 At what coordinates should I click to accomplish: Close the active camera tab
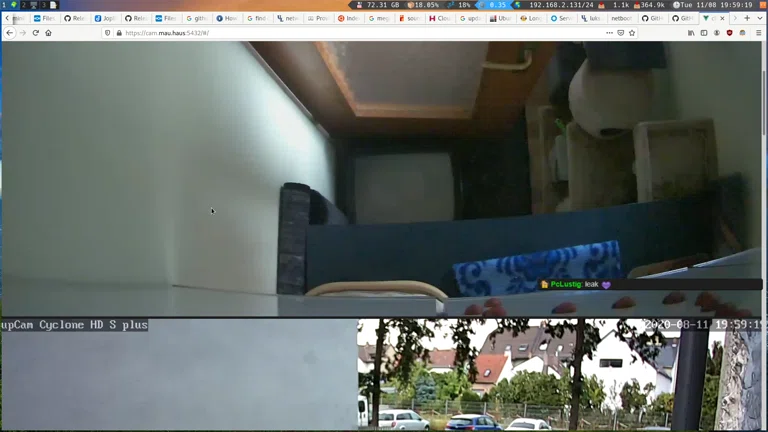point(722,18)
